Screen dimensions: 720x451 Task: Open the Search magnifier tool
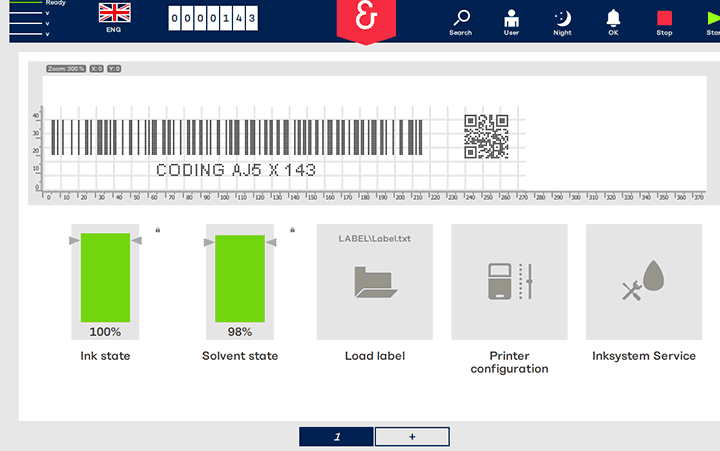461,19
